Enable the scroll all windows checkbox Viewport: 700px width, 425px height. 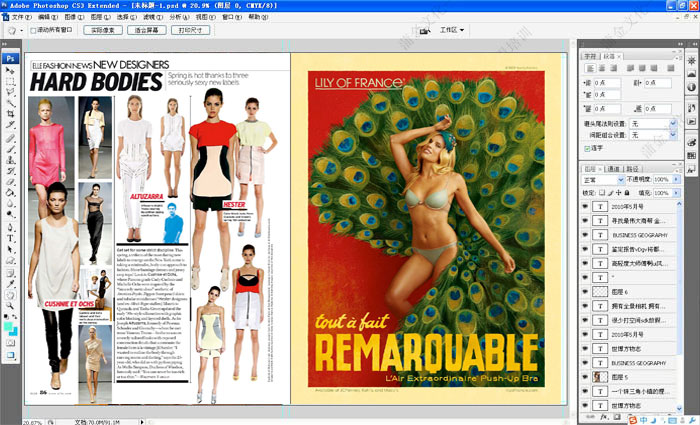[33, 30]
